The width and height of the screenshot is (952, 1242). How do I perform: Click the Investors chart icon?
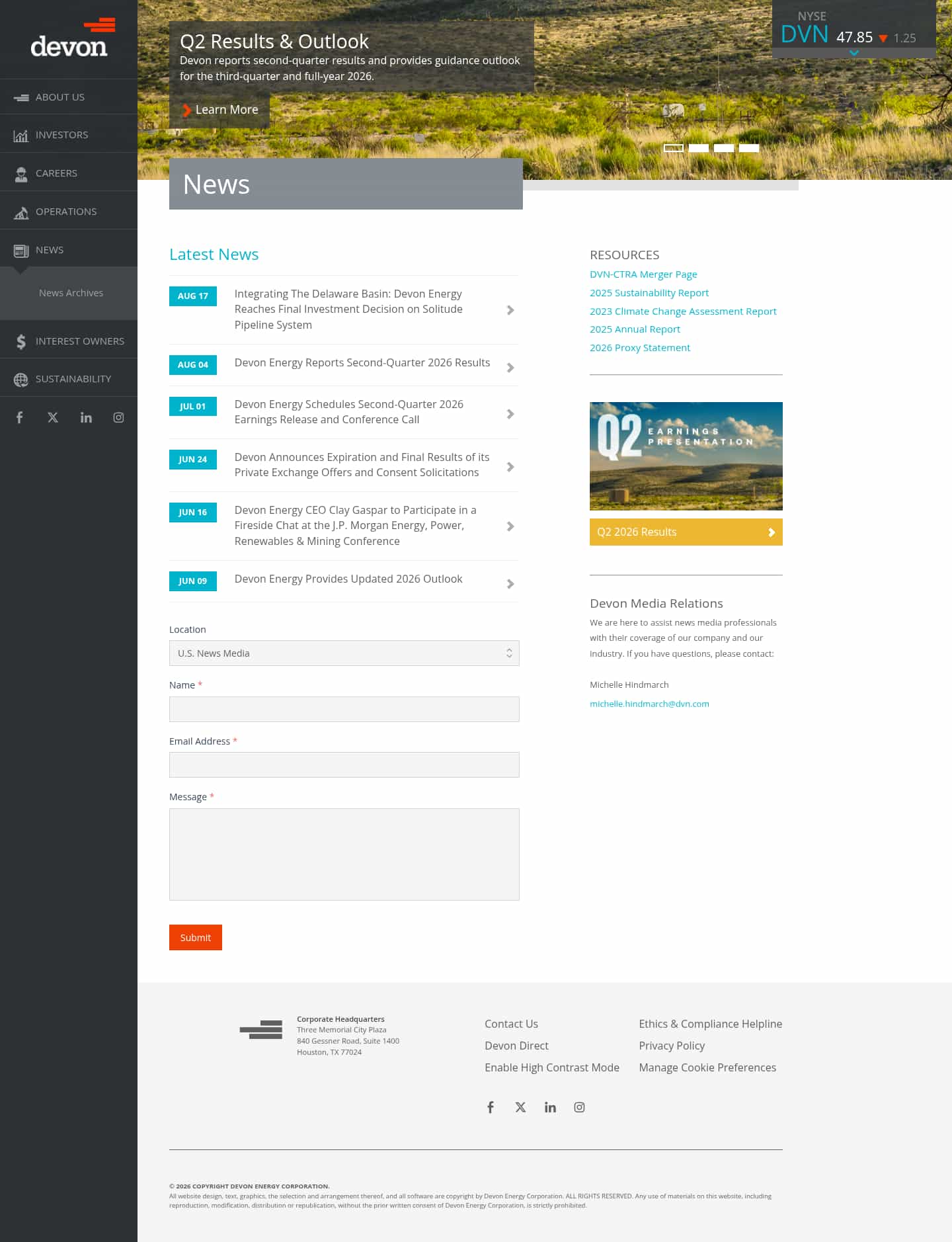tap(21, 136)
